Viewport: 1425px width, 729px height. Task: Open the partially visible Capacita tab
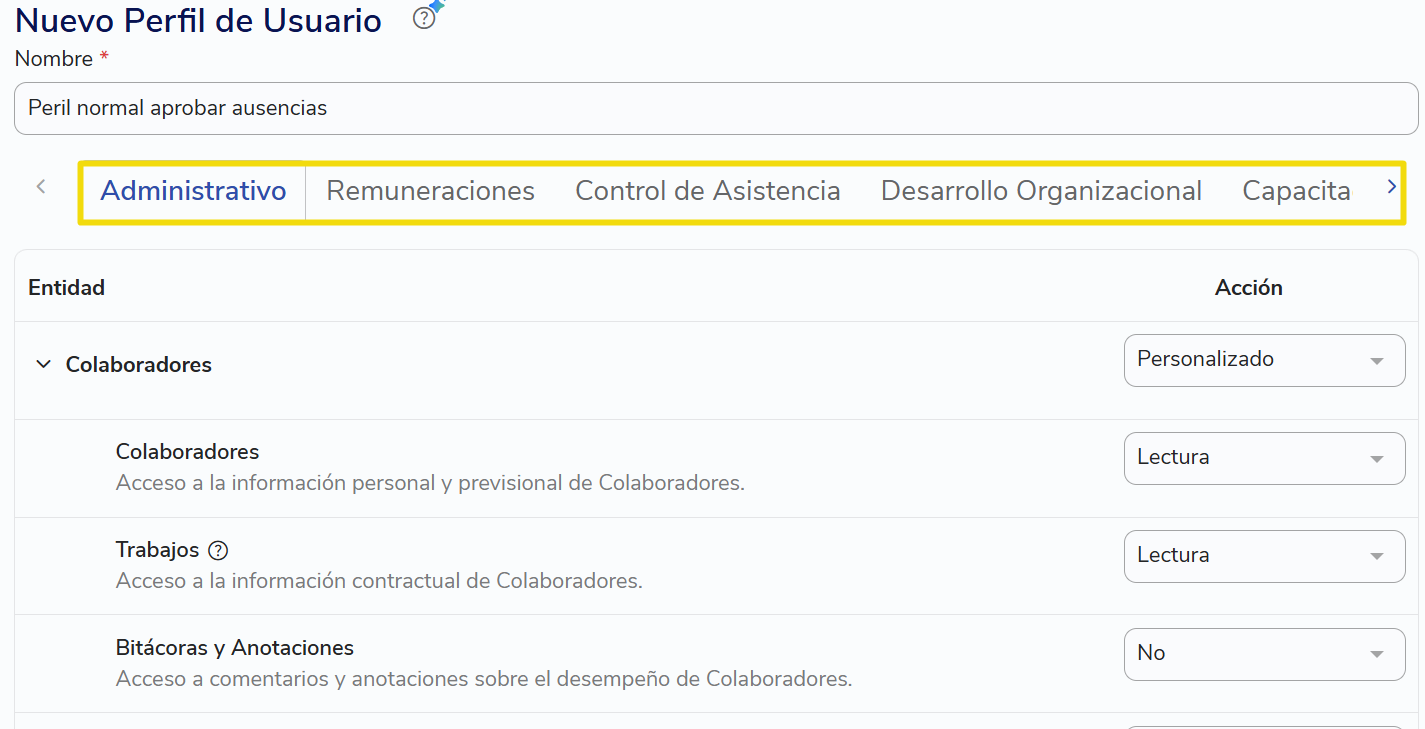[x=1296, y=191]
